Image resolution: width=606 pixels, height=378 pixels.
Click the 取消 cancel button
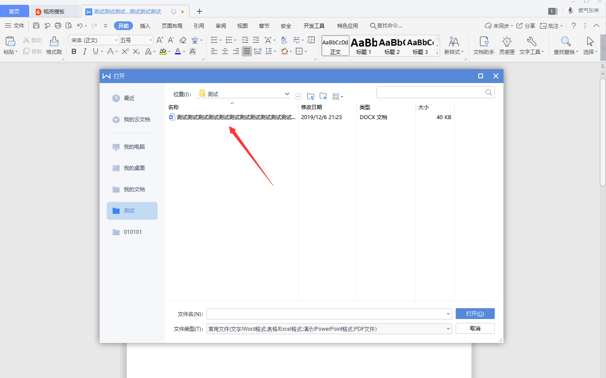click(x=475, y=329)
